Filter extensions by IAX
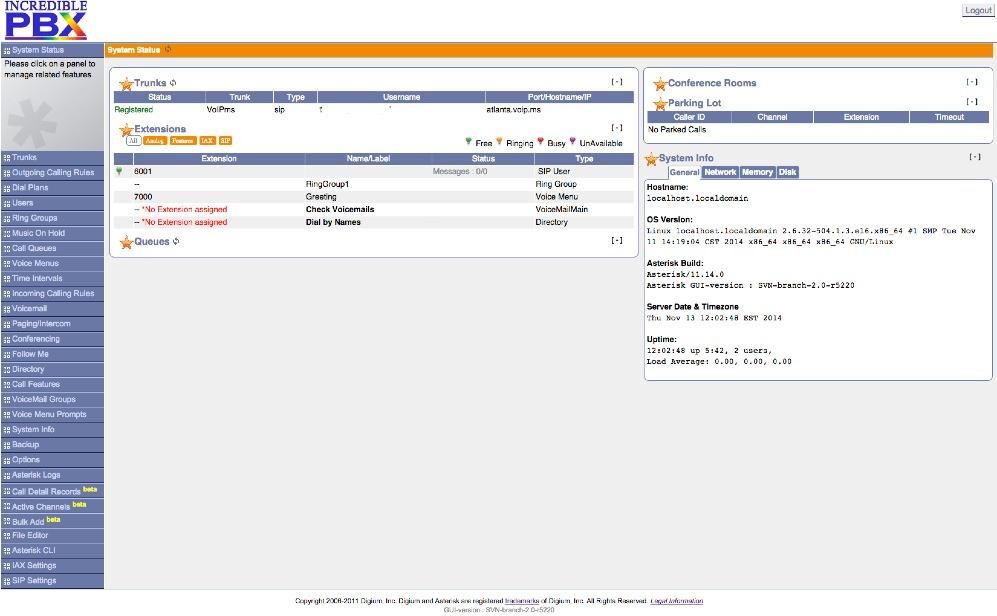The width and height of the screenshot is (997, 616). [x=207, y=140]
